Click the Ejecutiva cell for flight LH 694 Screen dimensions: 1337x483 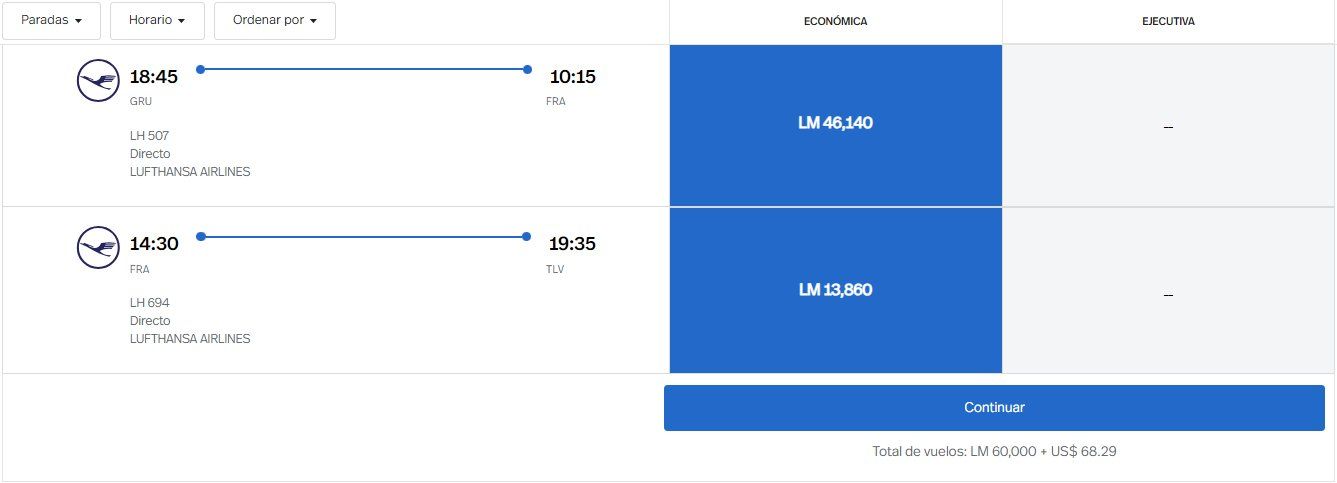1168,293
